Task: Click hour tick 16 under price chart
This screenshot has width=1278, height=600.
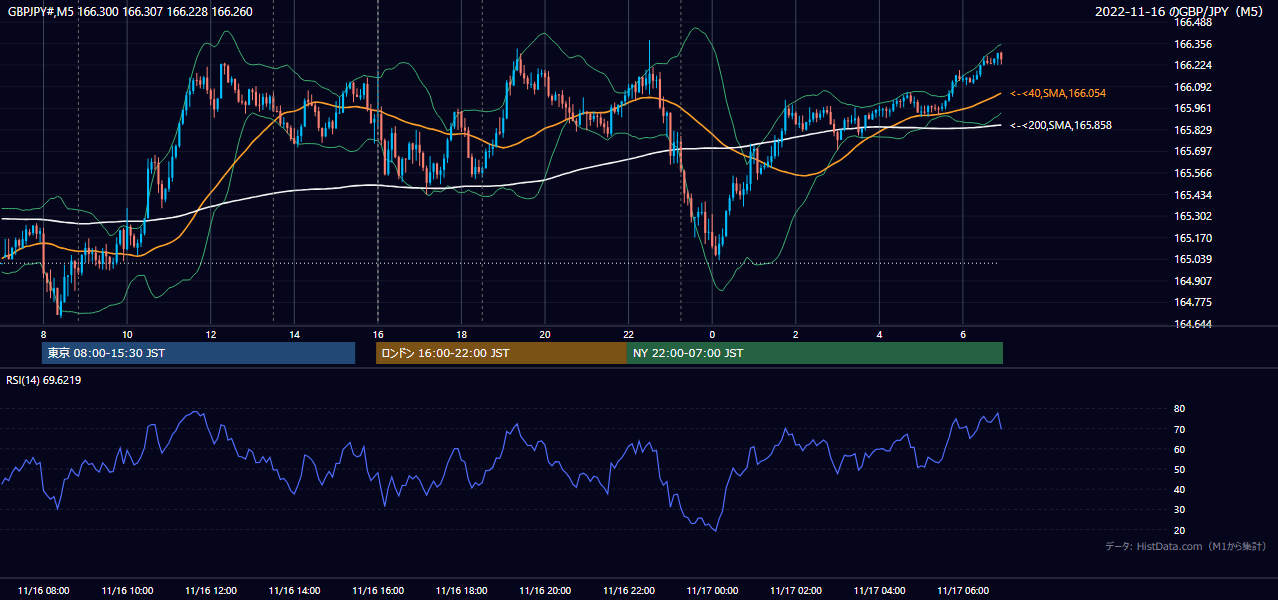Action: (x=378, y=334)
